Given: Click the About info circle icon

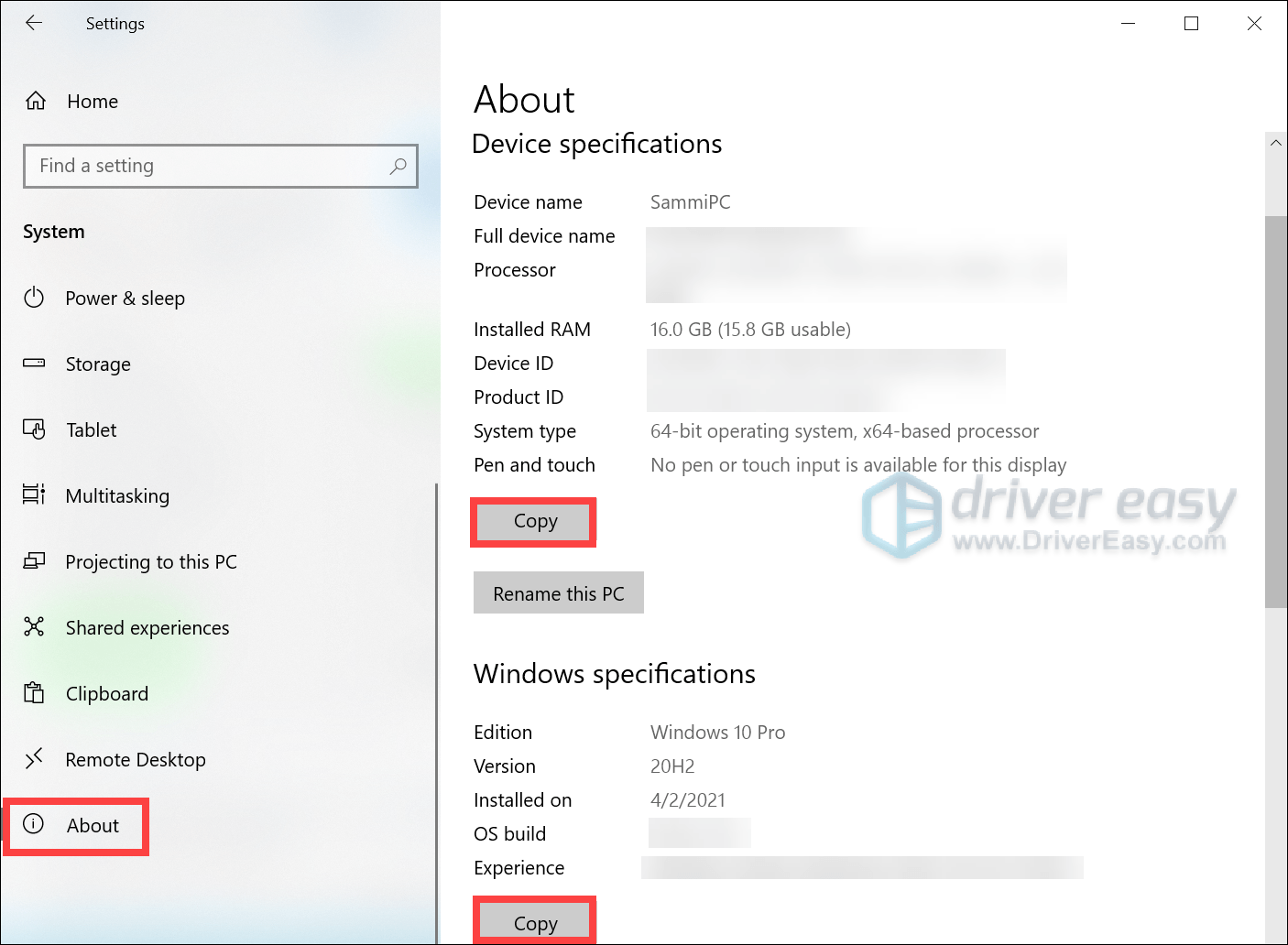Looking at the screenshot, I should pyautogui.click(x=34, y=825).
